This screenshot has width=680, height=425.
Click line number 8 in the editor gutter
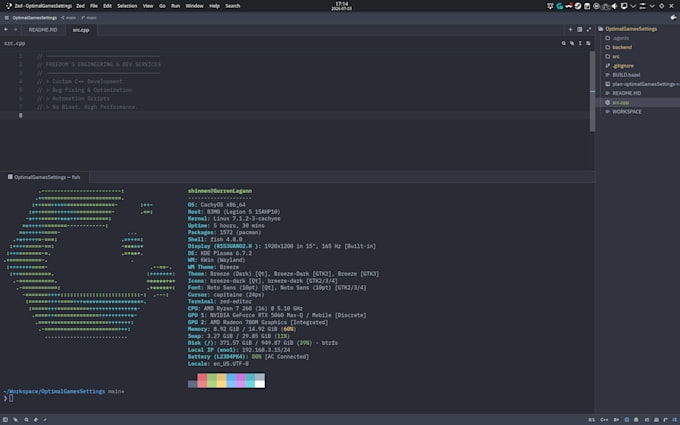pyautogui.click(x=20, y=115)
